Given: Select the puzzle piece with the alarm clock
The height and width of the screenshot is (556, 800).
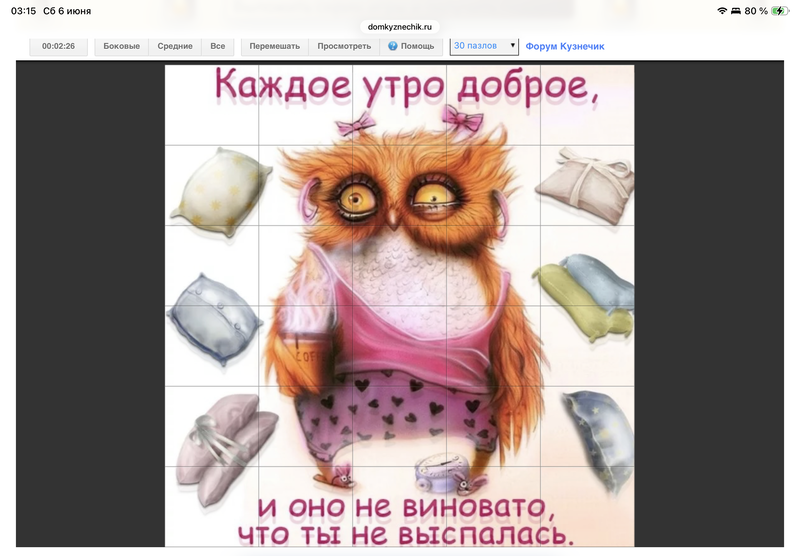Looking at the screenshot, I should pos(399,507).
